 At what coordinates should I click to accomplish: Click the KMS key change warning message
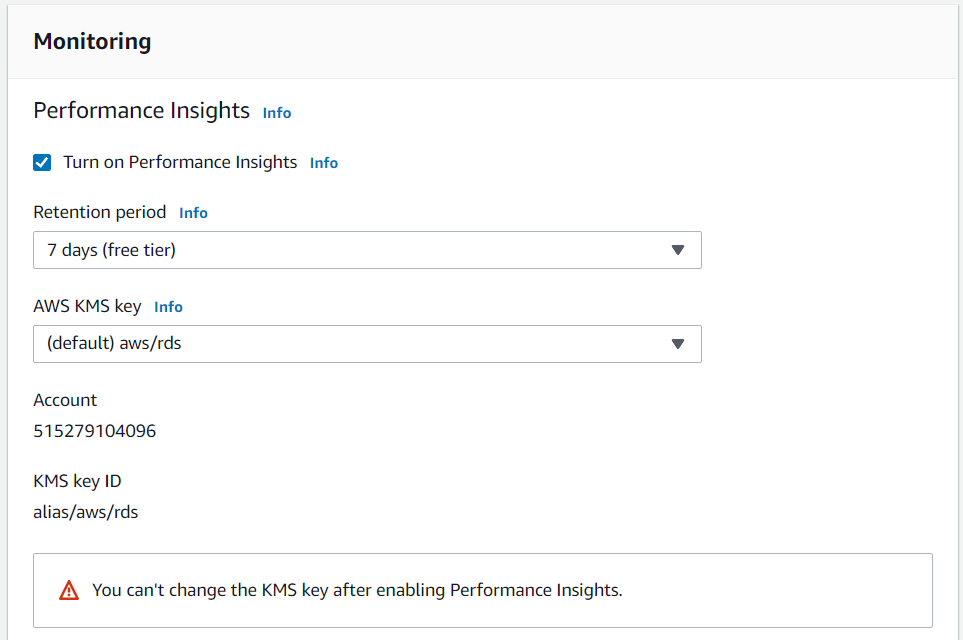pos(357,590)
